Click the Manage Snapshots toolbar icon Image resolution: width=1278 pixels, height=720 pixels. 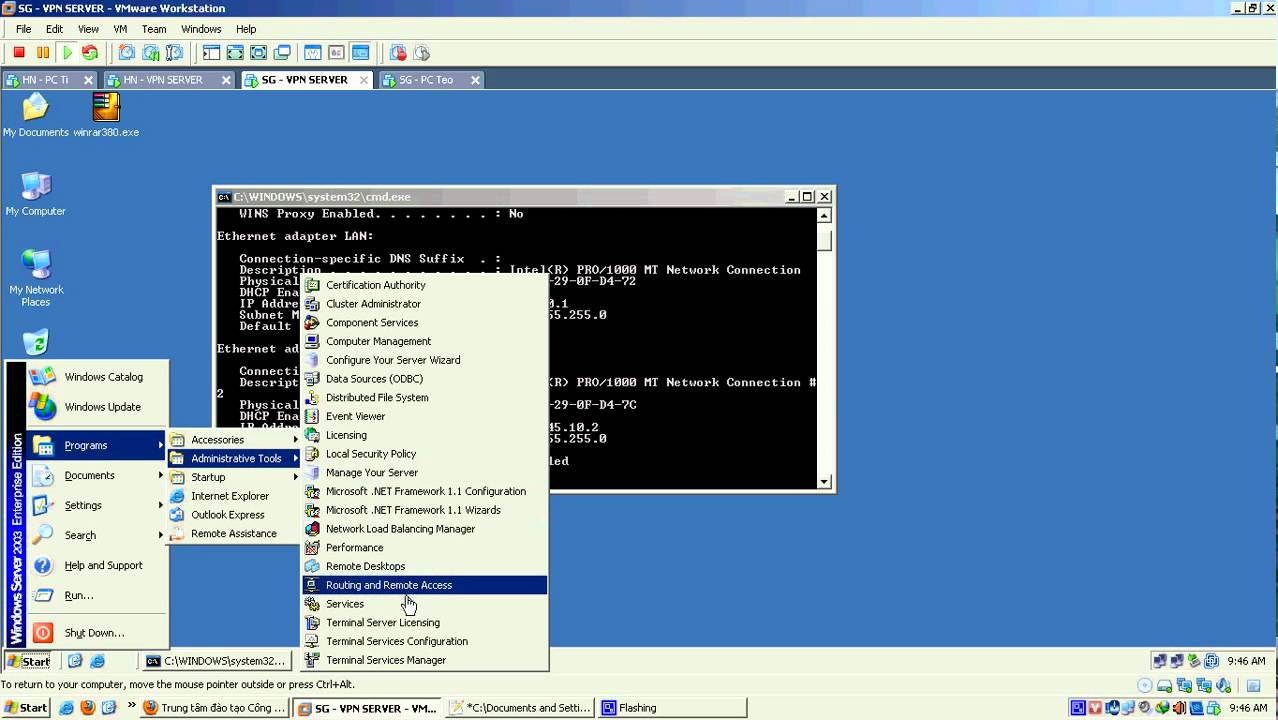click(175, 53)
